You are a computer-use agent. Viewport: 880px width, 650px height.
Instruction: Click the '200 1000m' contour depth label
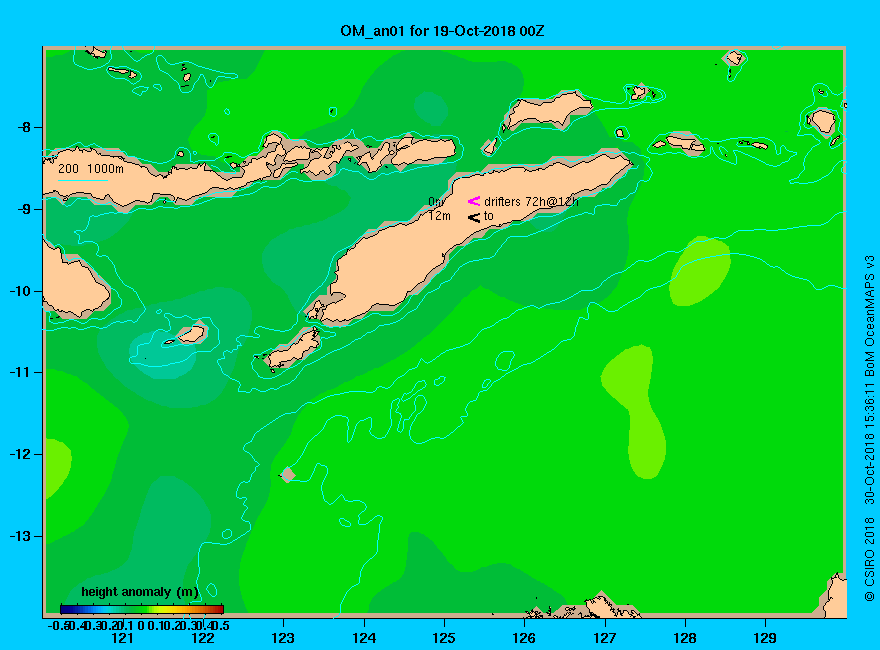(x=91, y=168)
